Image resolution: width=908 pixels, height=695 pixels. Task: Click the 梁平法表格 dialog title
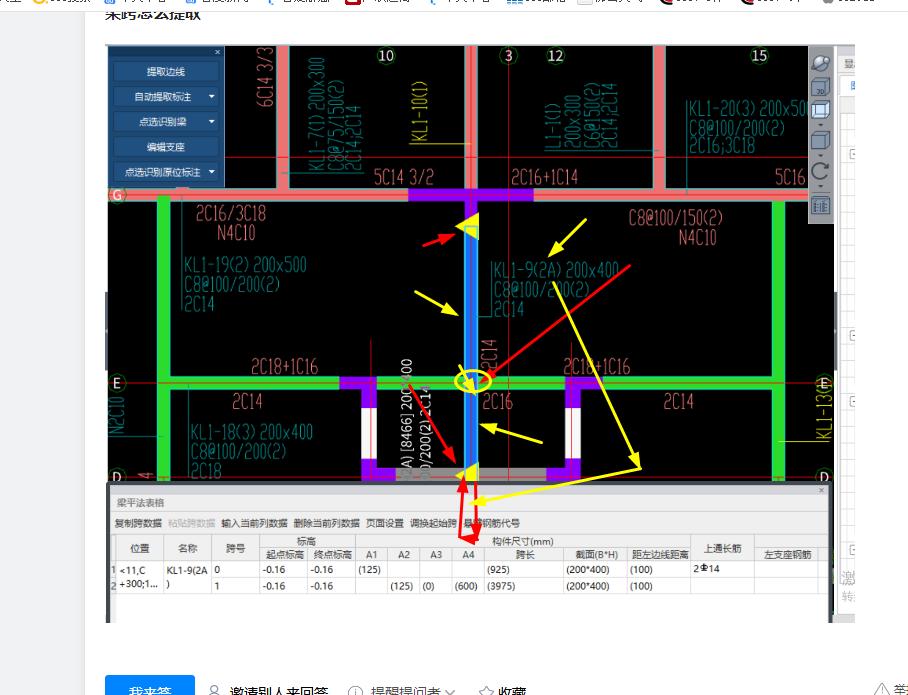point(140,502)
